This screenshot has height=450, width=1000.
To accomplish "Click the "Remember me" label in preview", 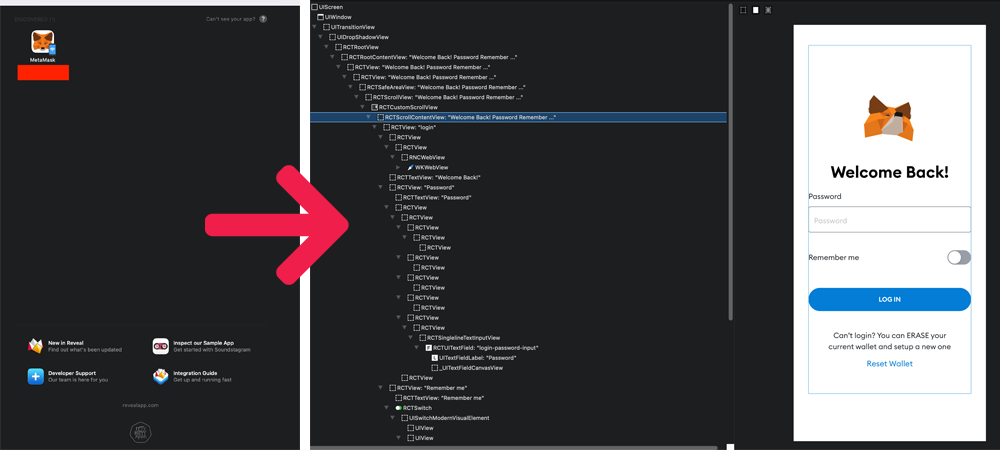I will coord(834,258).
